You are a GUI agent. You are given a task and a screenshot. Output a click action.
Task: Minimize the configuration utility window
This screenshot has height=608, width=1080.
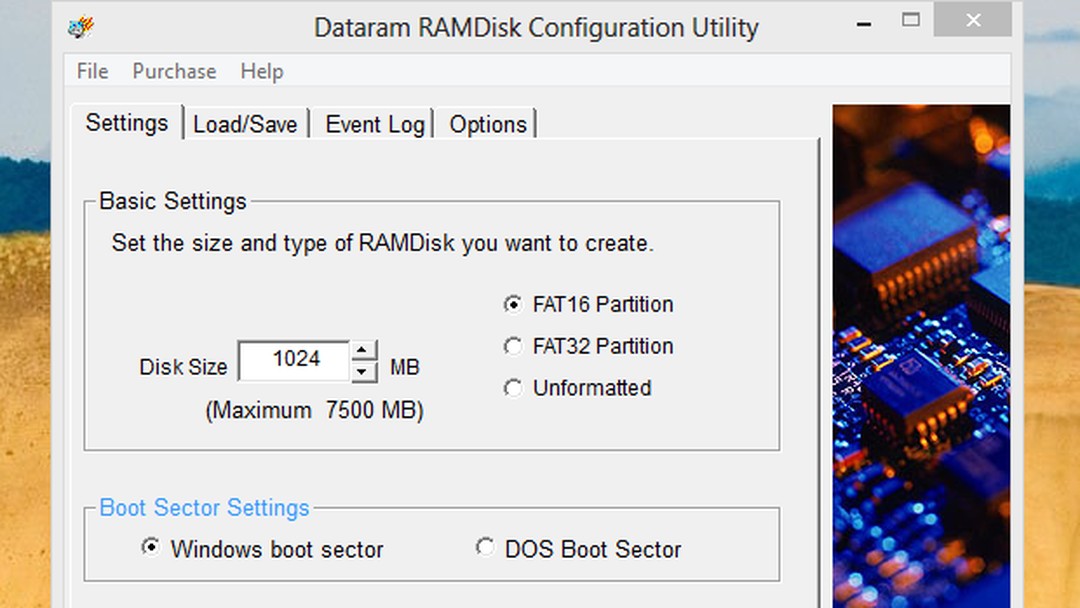862,20
